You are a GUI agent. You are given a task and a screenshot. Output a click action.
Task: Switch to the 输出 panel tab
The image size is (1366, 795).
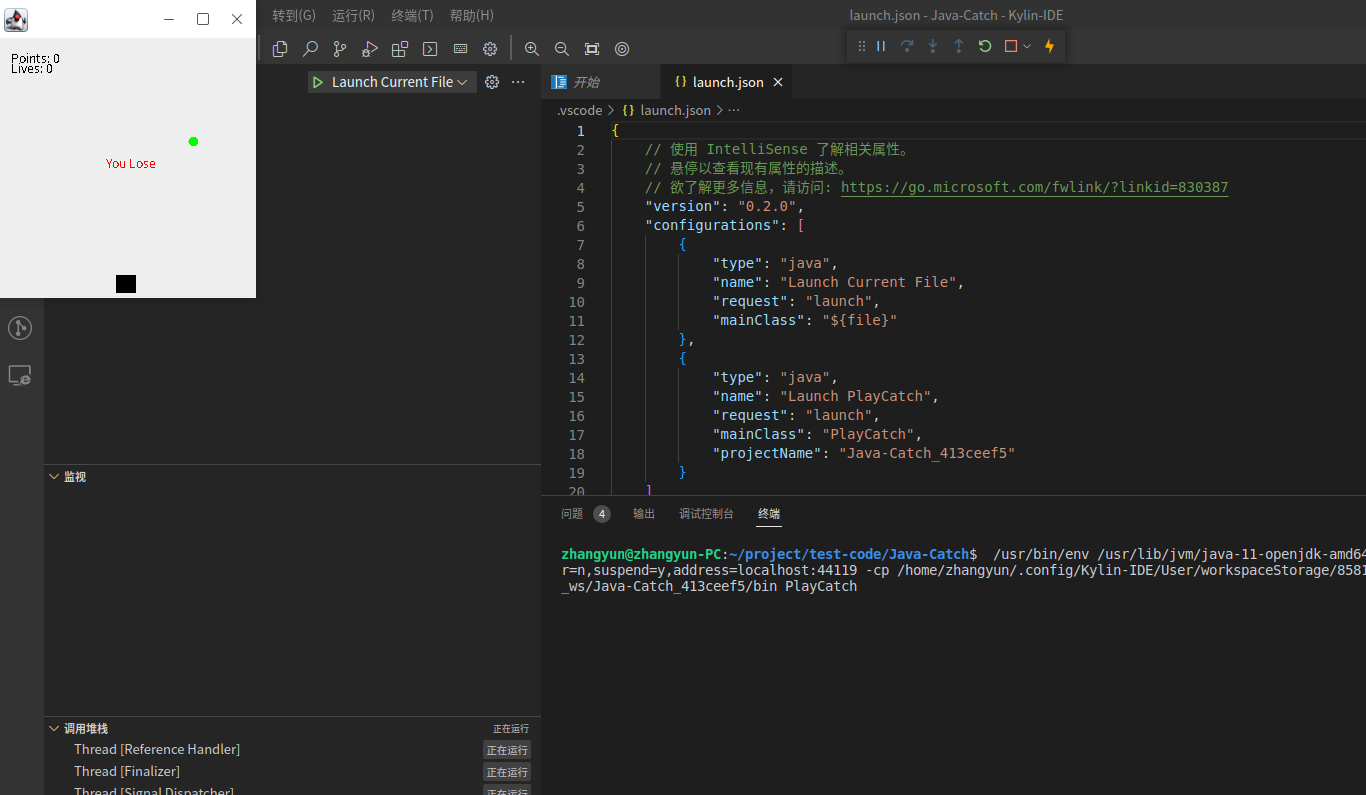coord(644,514)
